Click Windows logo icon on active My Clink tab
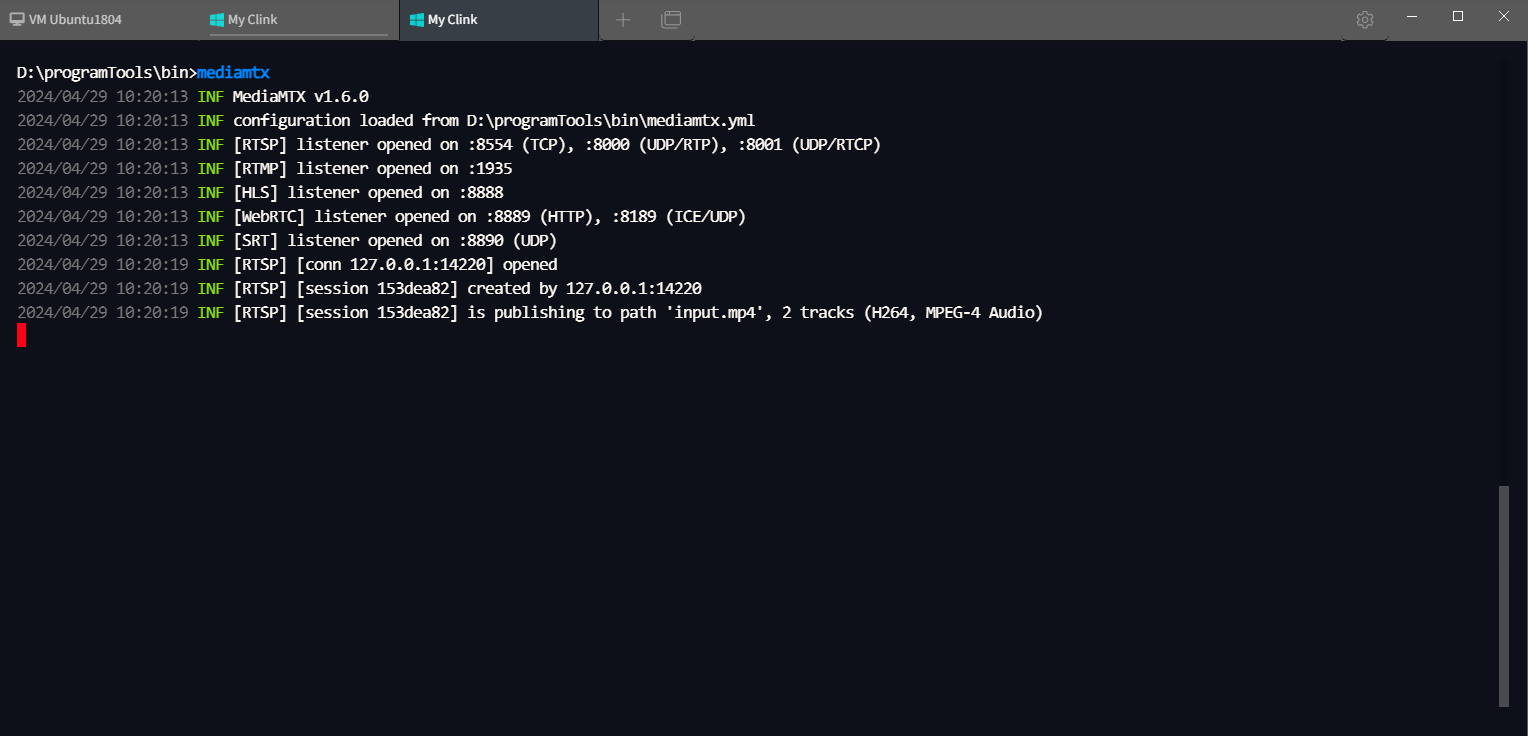 (417, 20)
